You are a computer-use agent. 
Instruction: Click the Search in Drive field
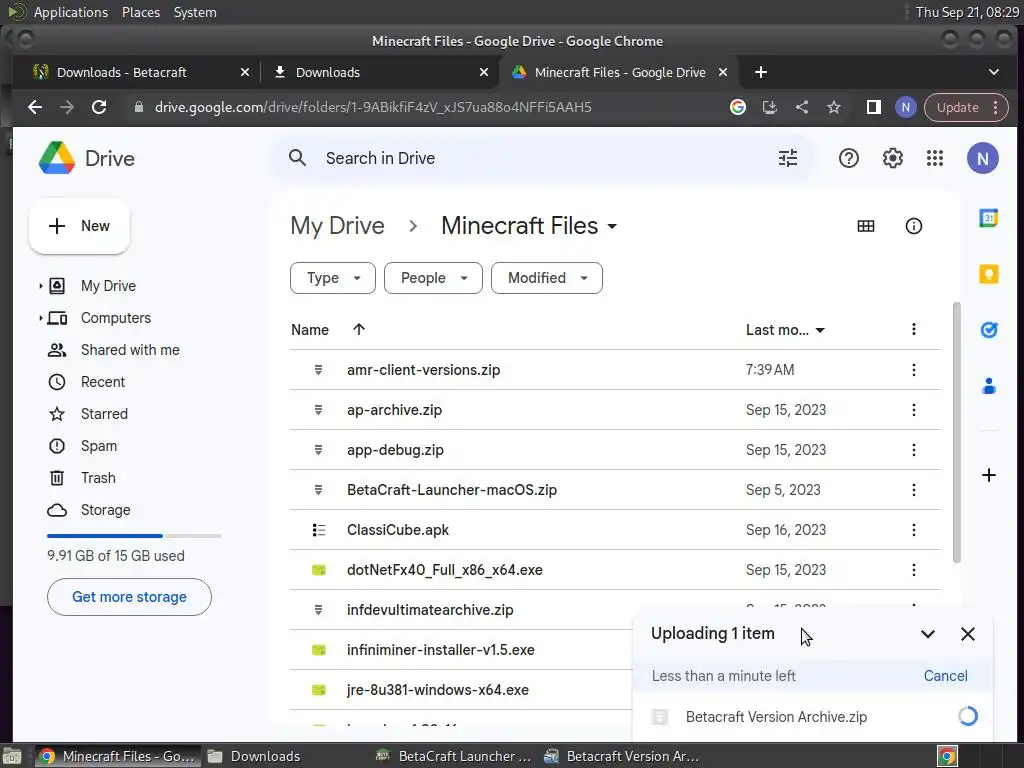[x=542, y=158]
